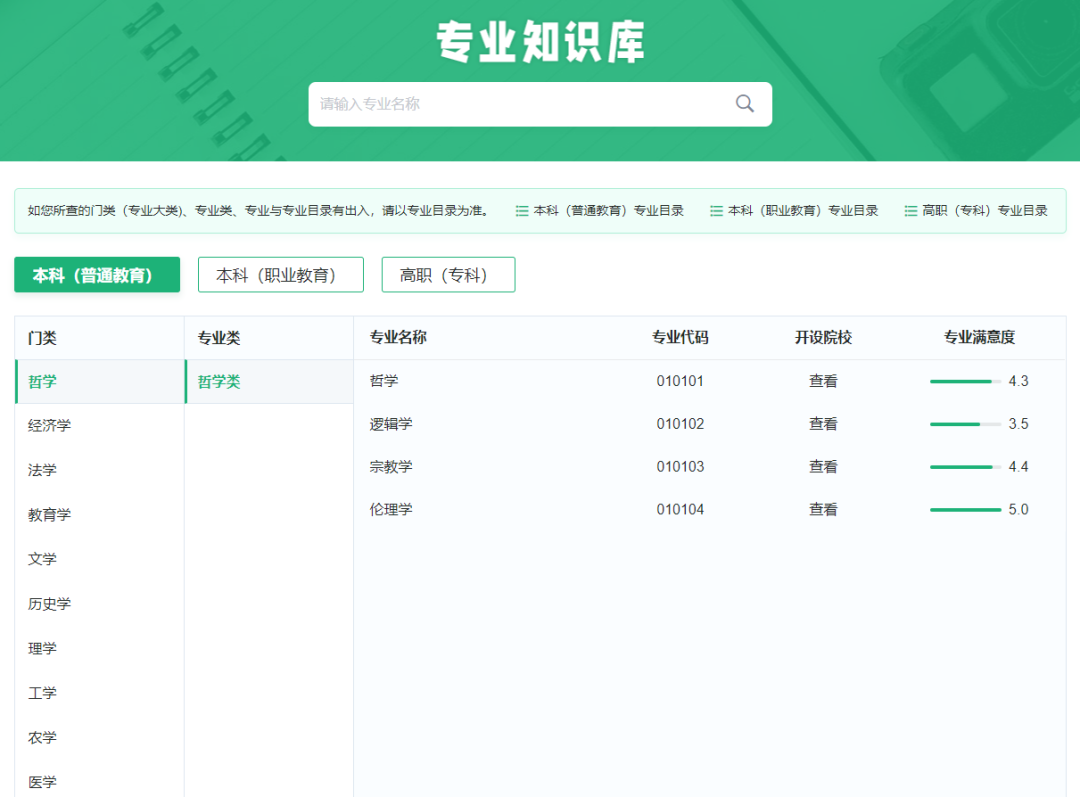Screen dimensions: 1080x797
Task: Select 经济学 in the category sidebar
Action: tap(45, 425)
